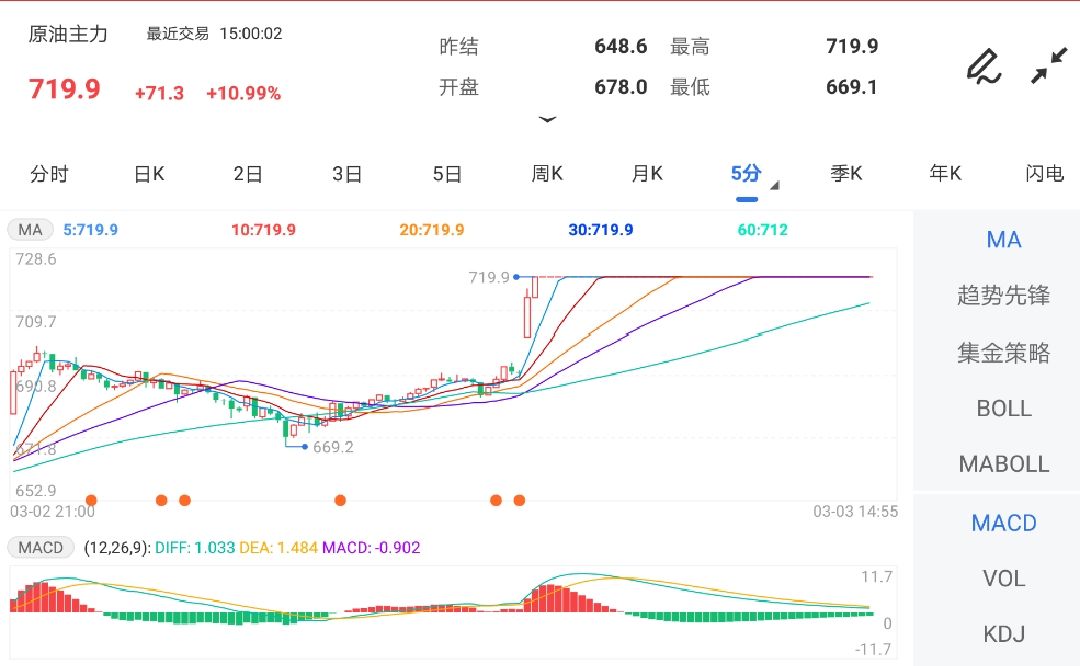Select the 月K chart period
The height and width of the screenshot is (666, 1080).
coord(647,174)
